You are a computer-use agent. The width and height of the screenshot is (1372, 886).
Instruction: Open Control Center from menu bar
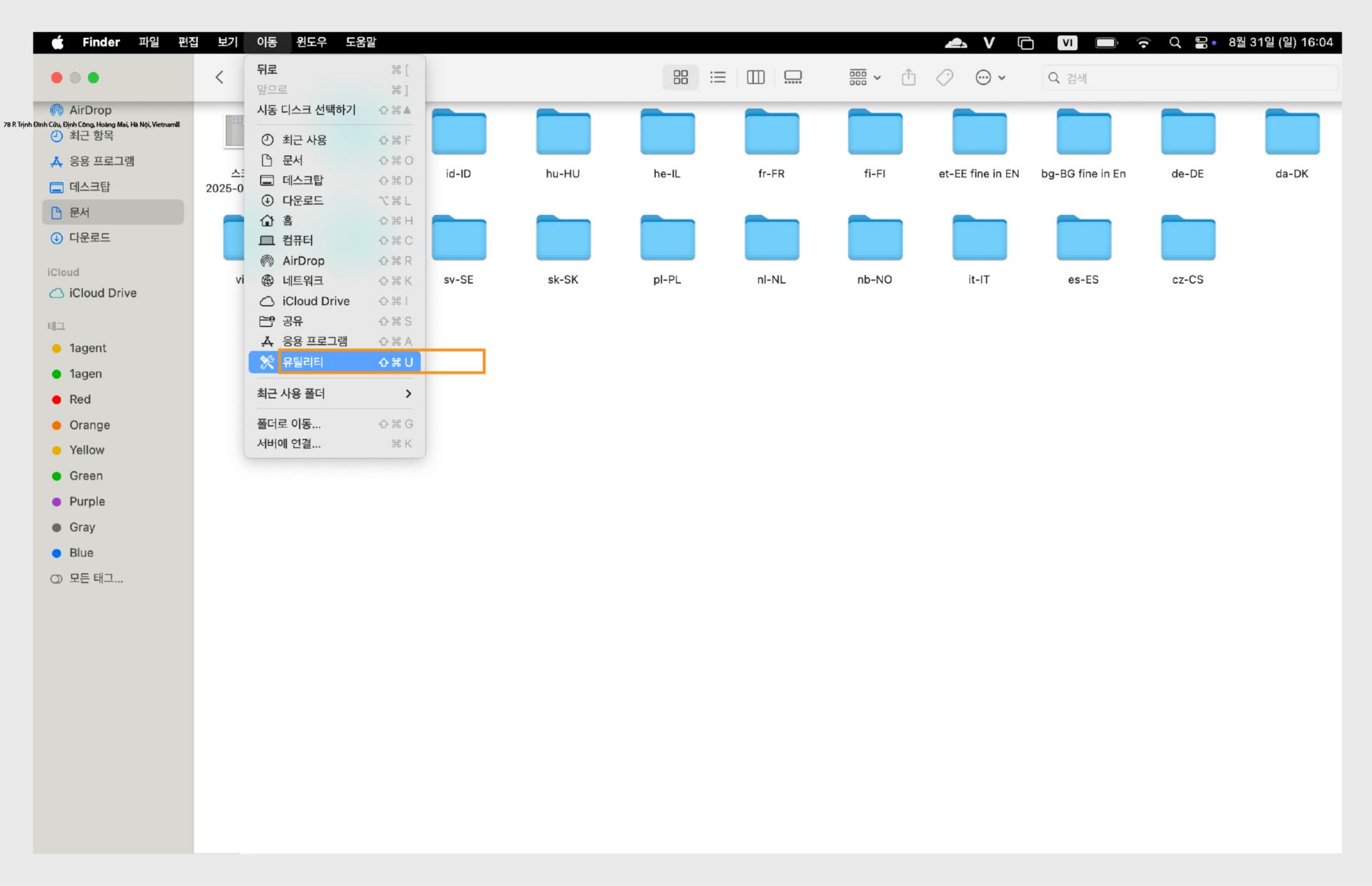[x=1201, y=43]
